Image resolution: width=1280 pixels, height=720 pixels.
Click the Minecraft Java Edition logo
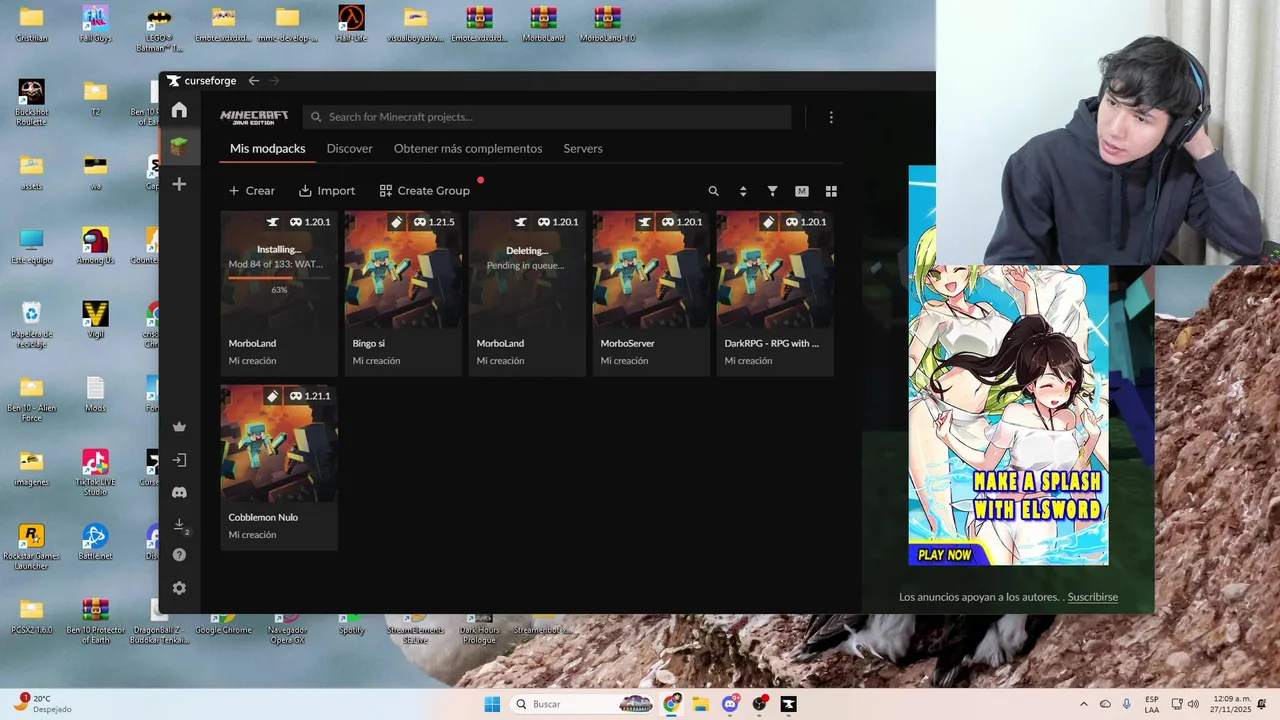(254, 117)
